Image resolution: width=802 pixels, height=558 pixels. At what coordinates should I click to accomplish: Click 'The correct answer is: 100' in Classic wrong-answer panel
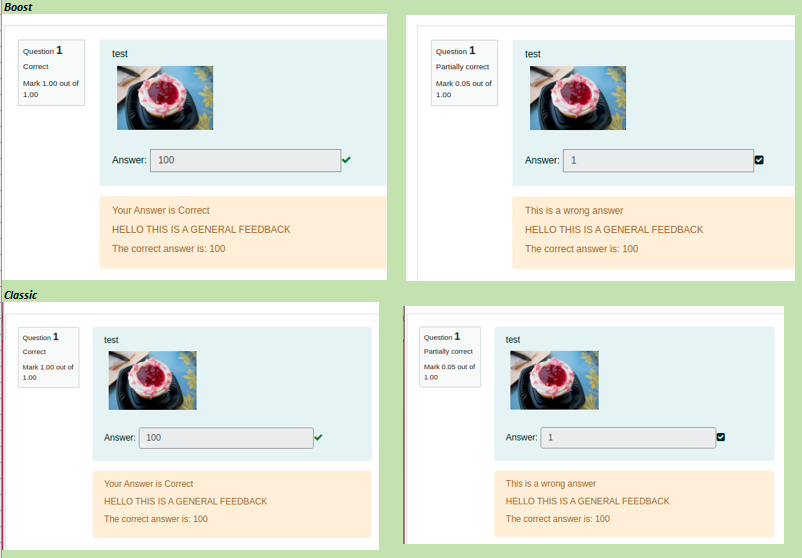[558, 519]
